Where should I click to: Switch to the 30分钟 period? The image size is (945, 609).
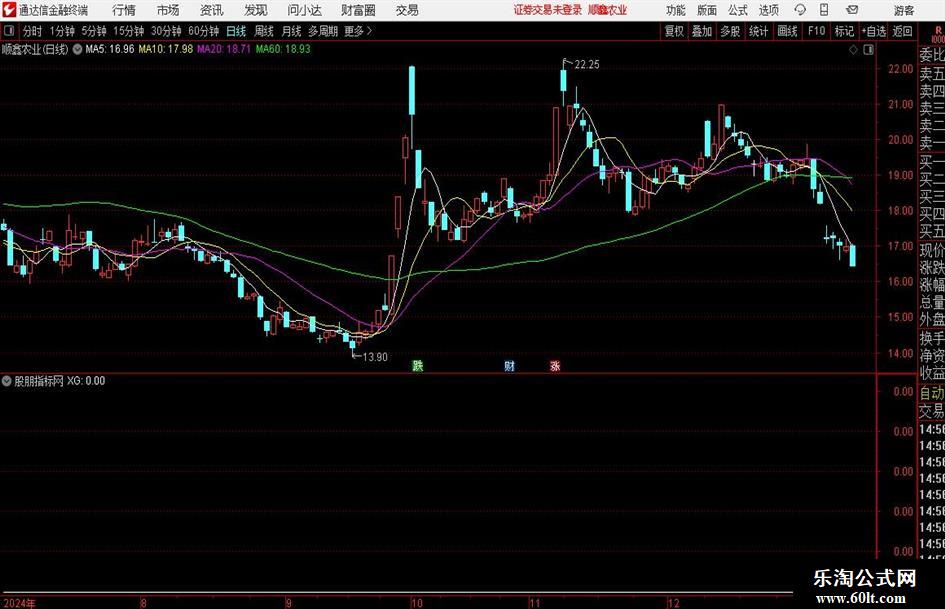(x=166, y=31)
